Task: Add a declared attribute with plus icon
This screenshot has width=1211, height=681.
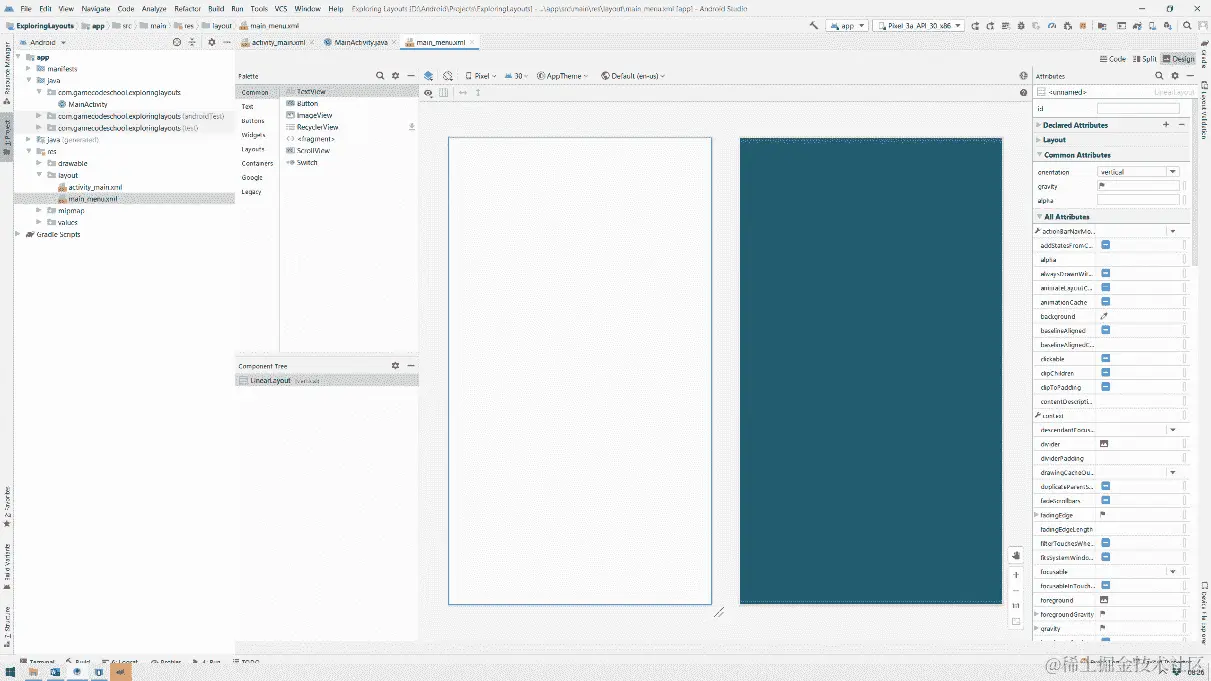Action: pyautogui.click(x=1166, y=125)
